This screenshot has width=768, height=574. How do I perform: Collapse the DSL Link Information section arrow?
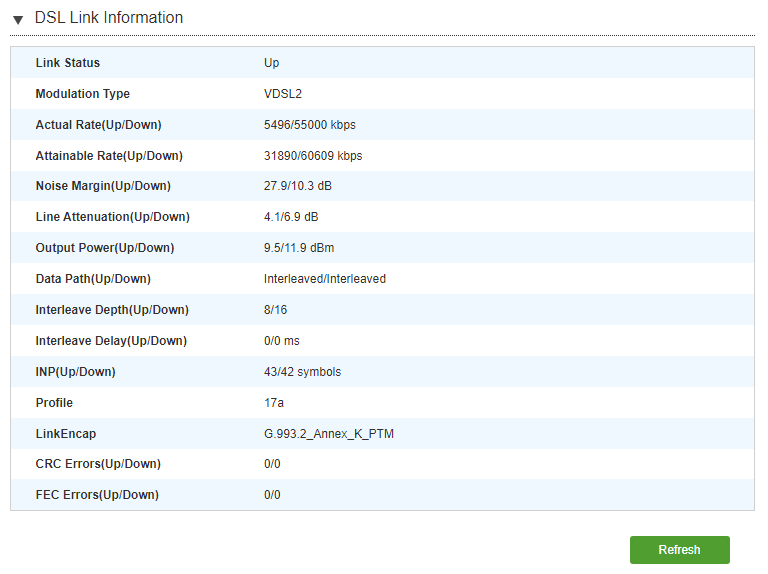tap(18, 20)
